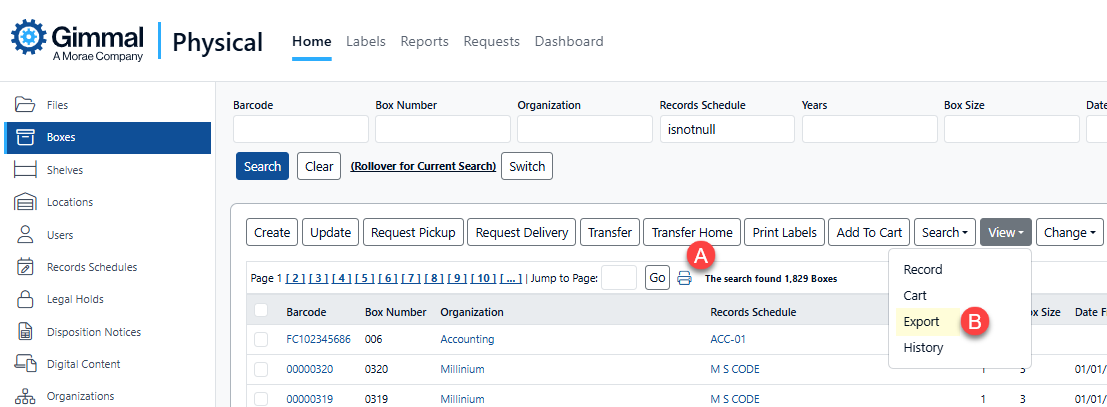Go to page 3 link in pagination

(318, 278)
